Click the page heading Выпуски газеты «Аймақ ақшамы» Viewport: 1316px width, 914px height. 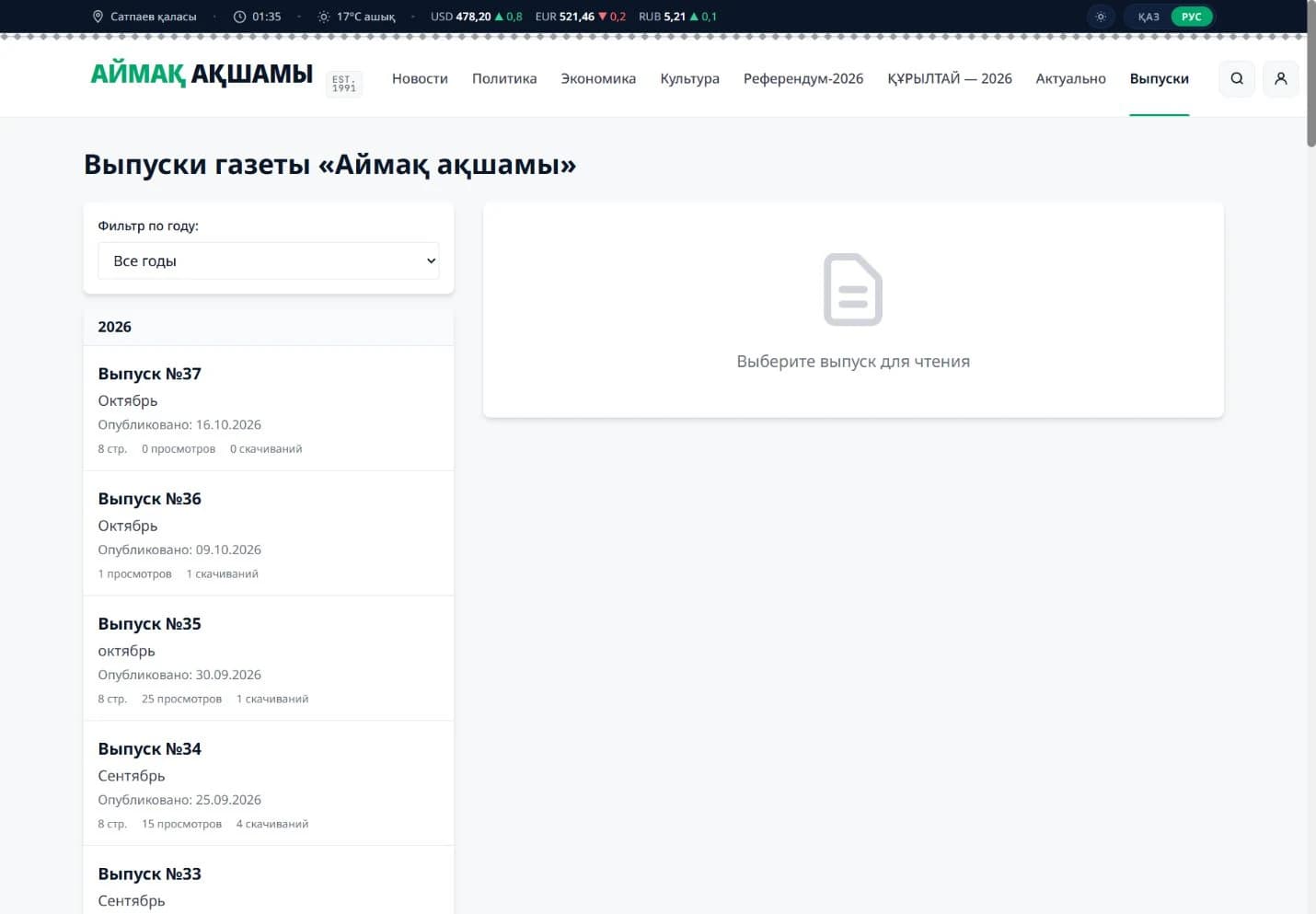pyautogui.click(x=329, y=165)
